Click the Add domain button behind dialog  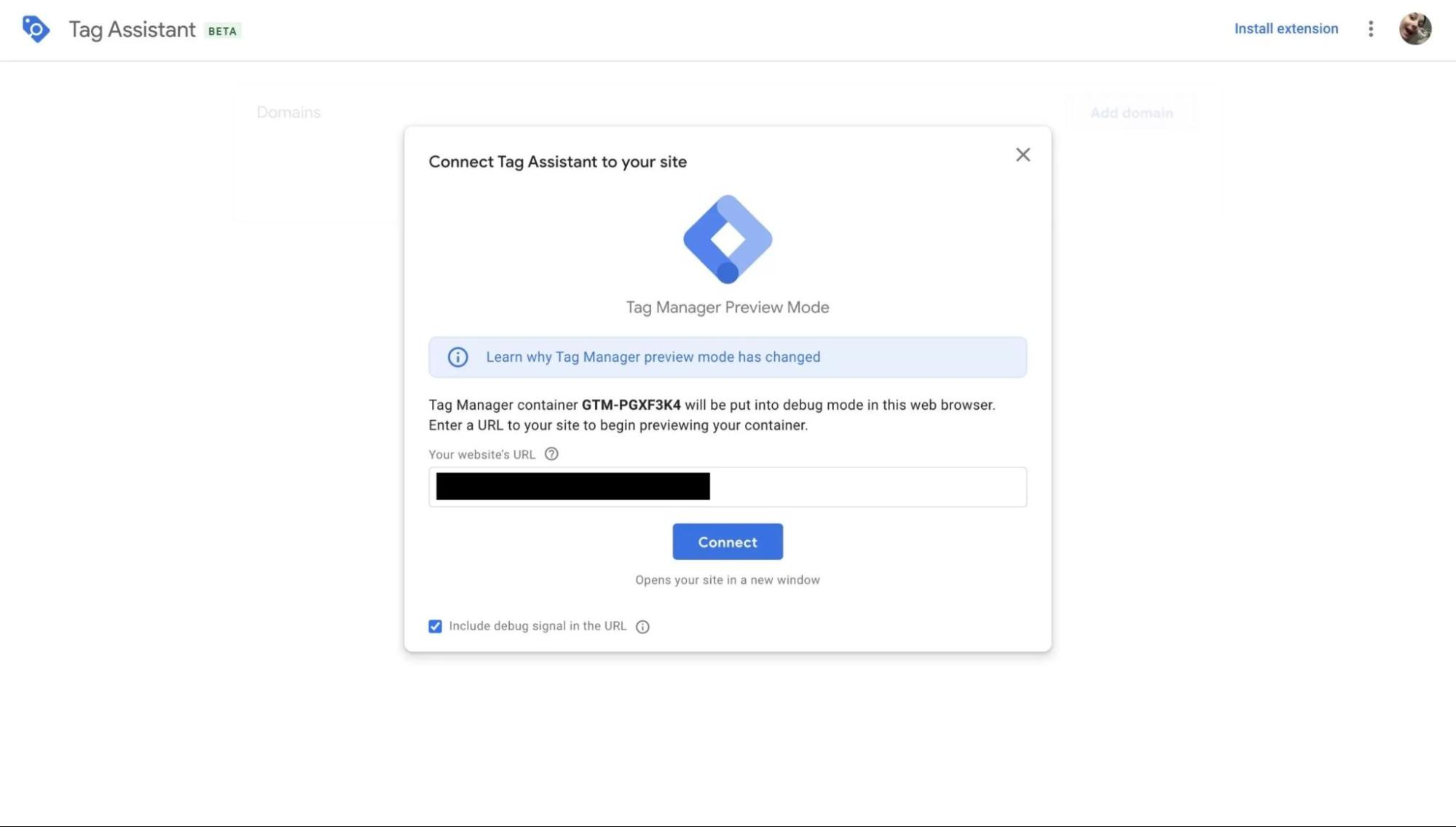1131,113
